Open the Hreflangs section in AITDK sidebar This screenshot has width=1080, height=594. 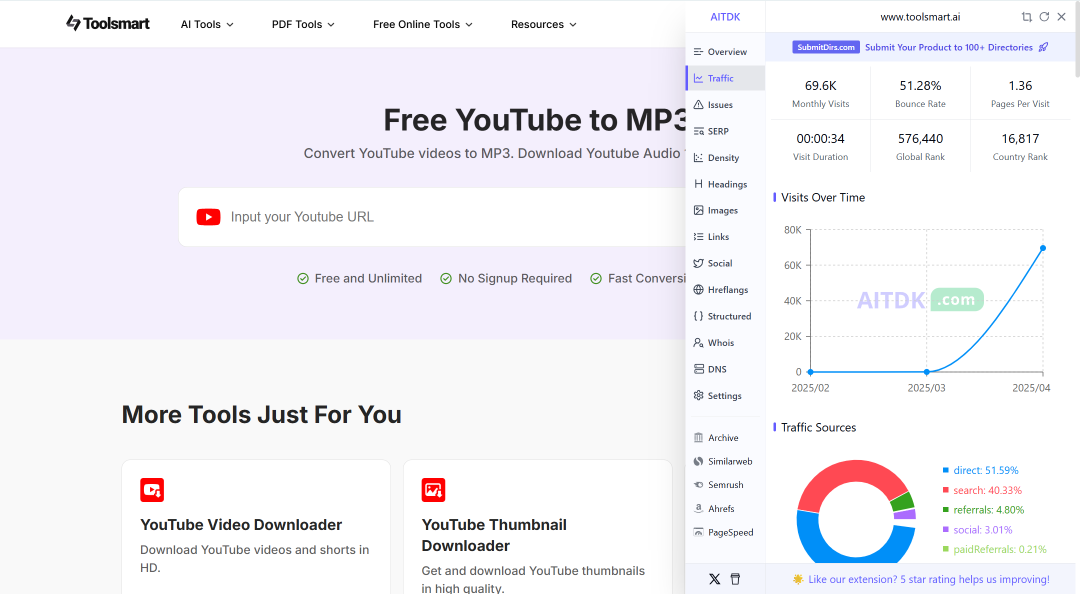tap(725, 289)
